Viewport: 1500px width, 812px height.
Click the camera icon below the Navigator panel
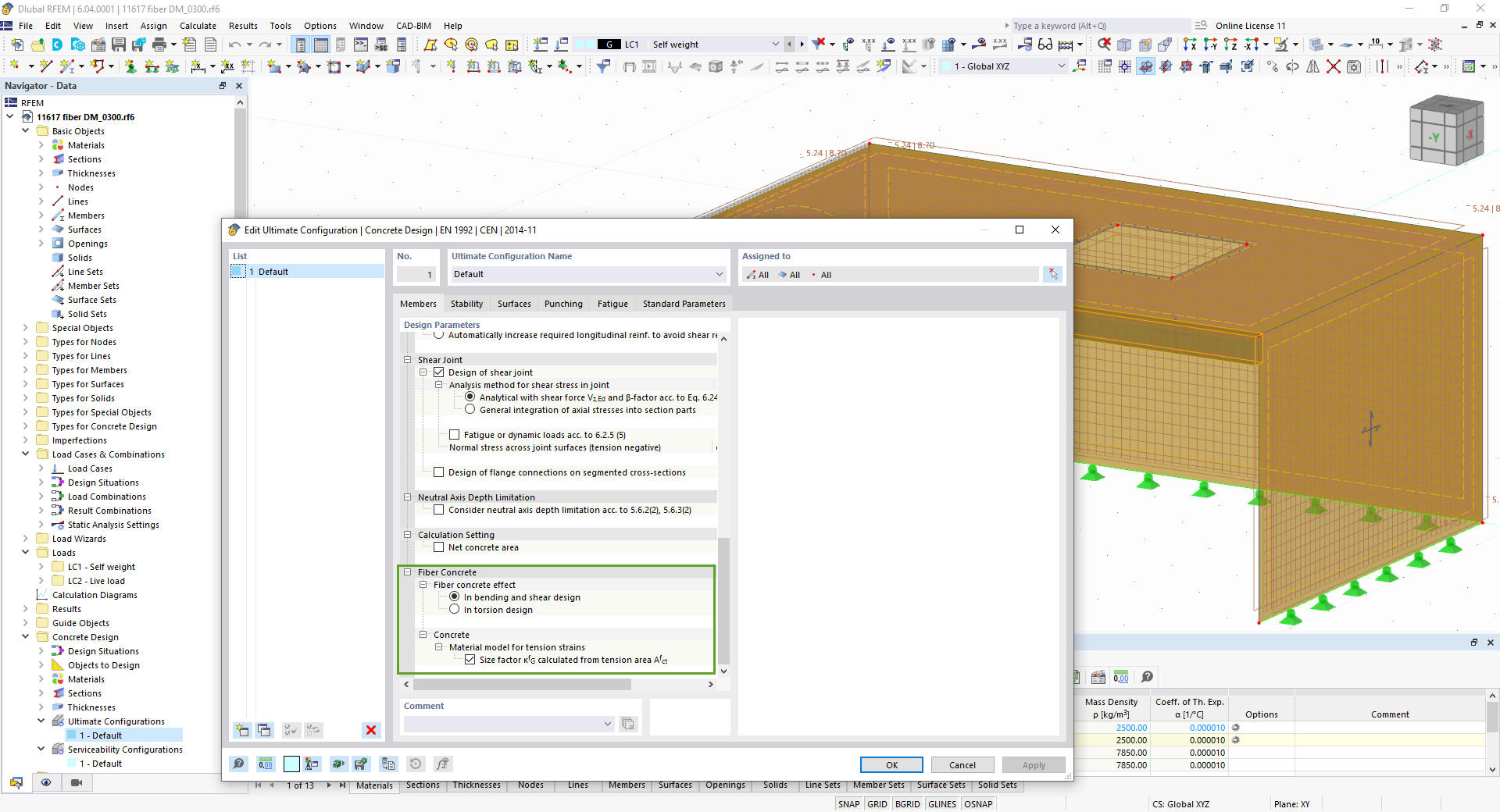tap(76, 782)
